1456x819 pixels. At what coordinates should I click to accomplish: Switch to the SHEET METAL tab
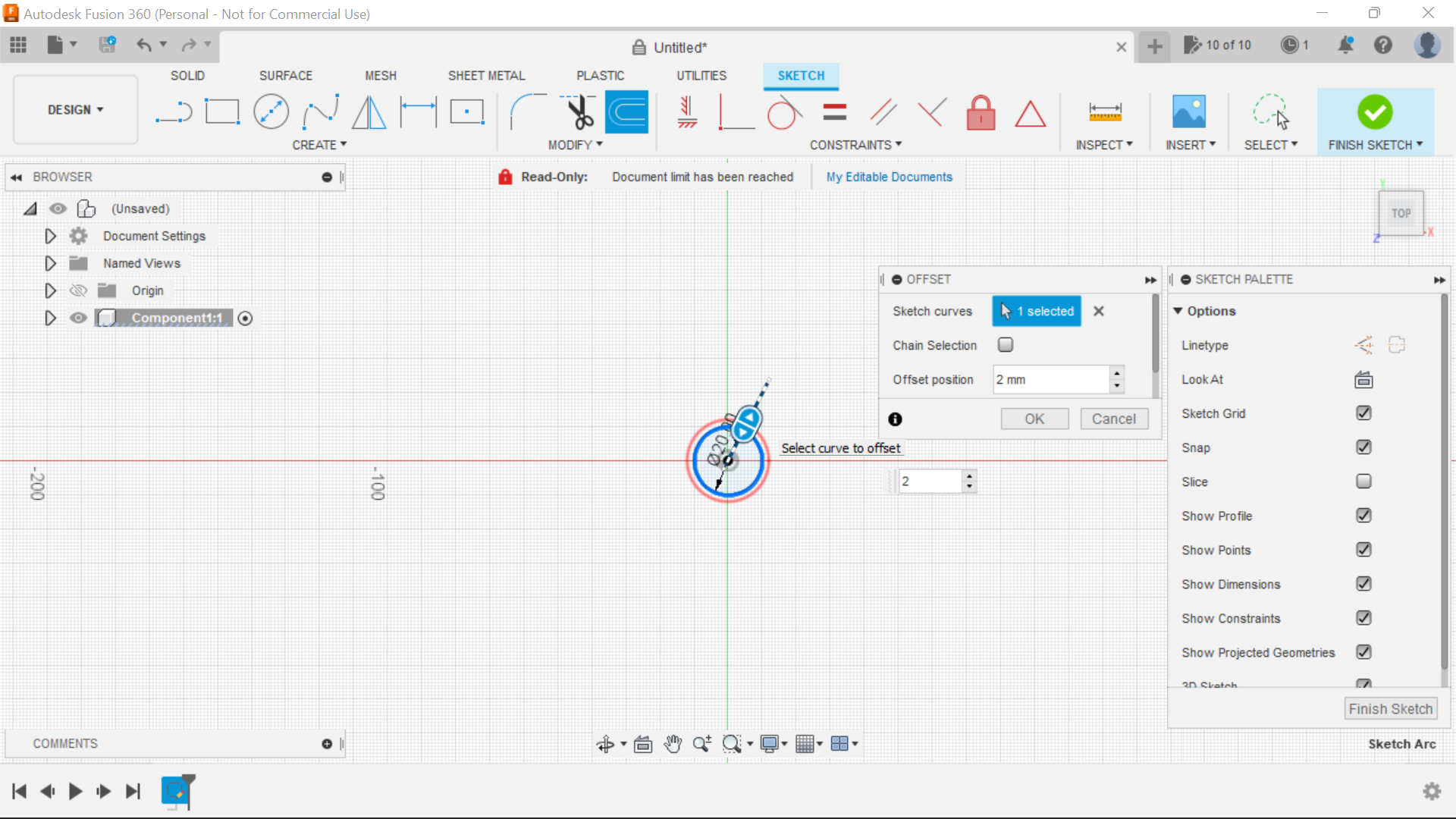(x=486, y=75)
